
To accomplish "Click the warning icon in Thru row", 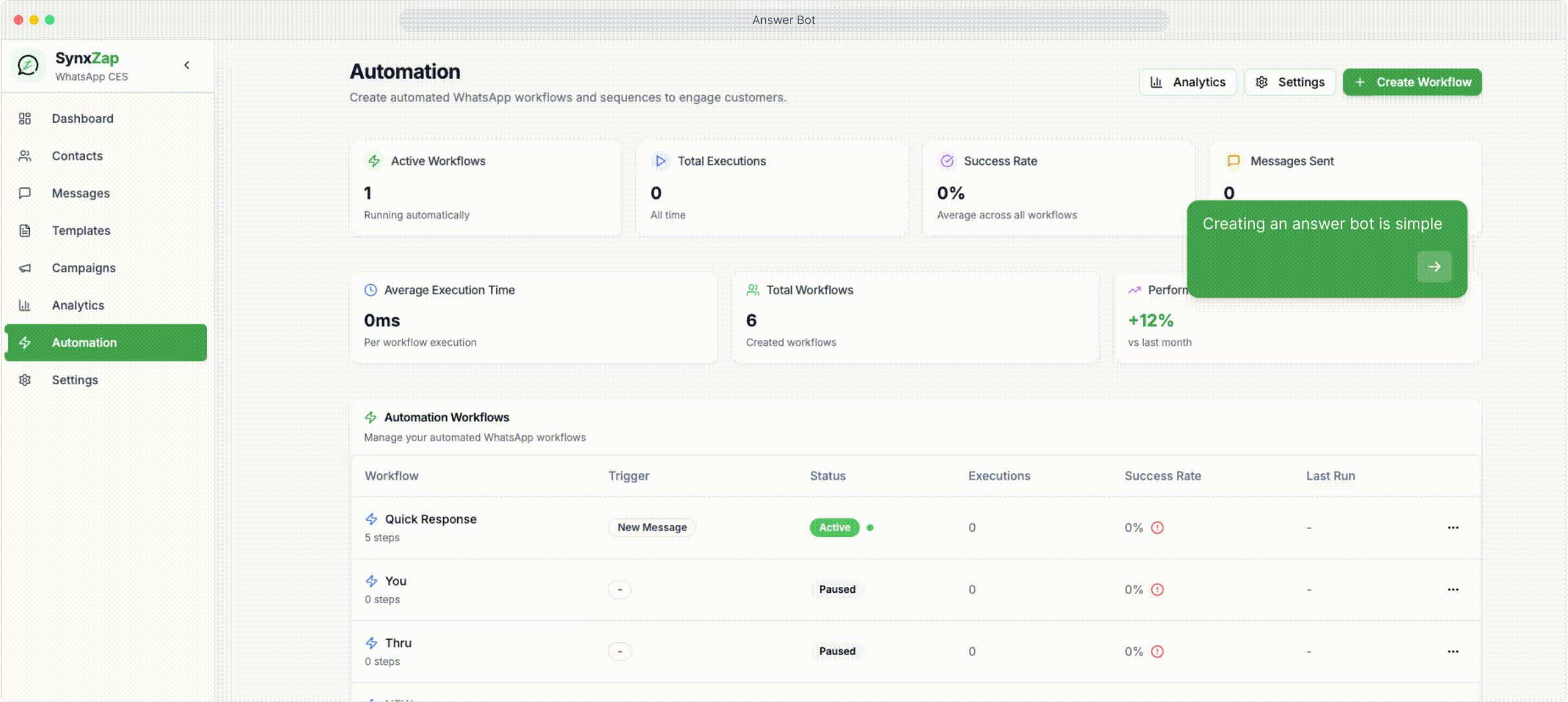I will [1157, 651].
